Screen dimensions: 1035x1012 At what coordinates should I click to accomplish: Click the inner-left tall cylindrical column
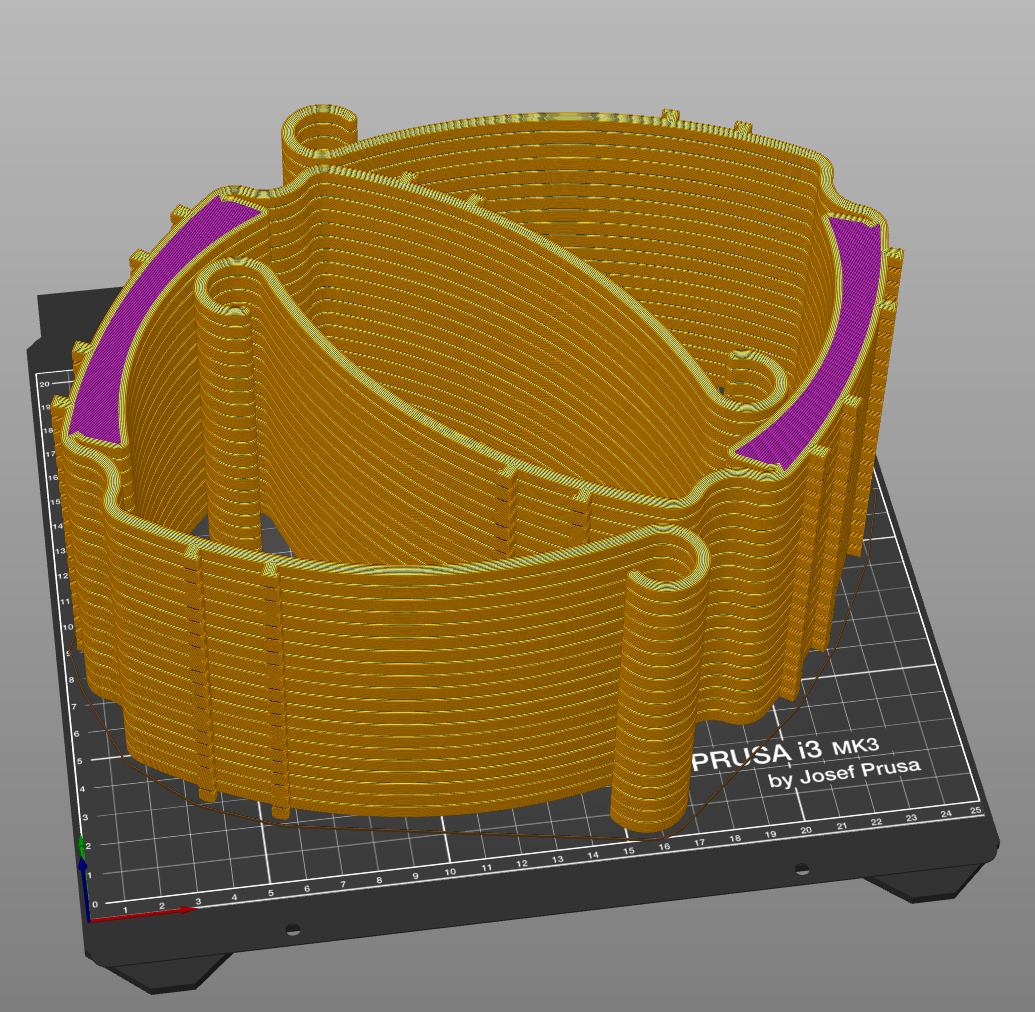click(x=228, y=400)
